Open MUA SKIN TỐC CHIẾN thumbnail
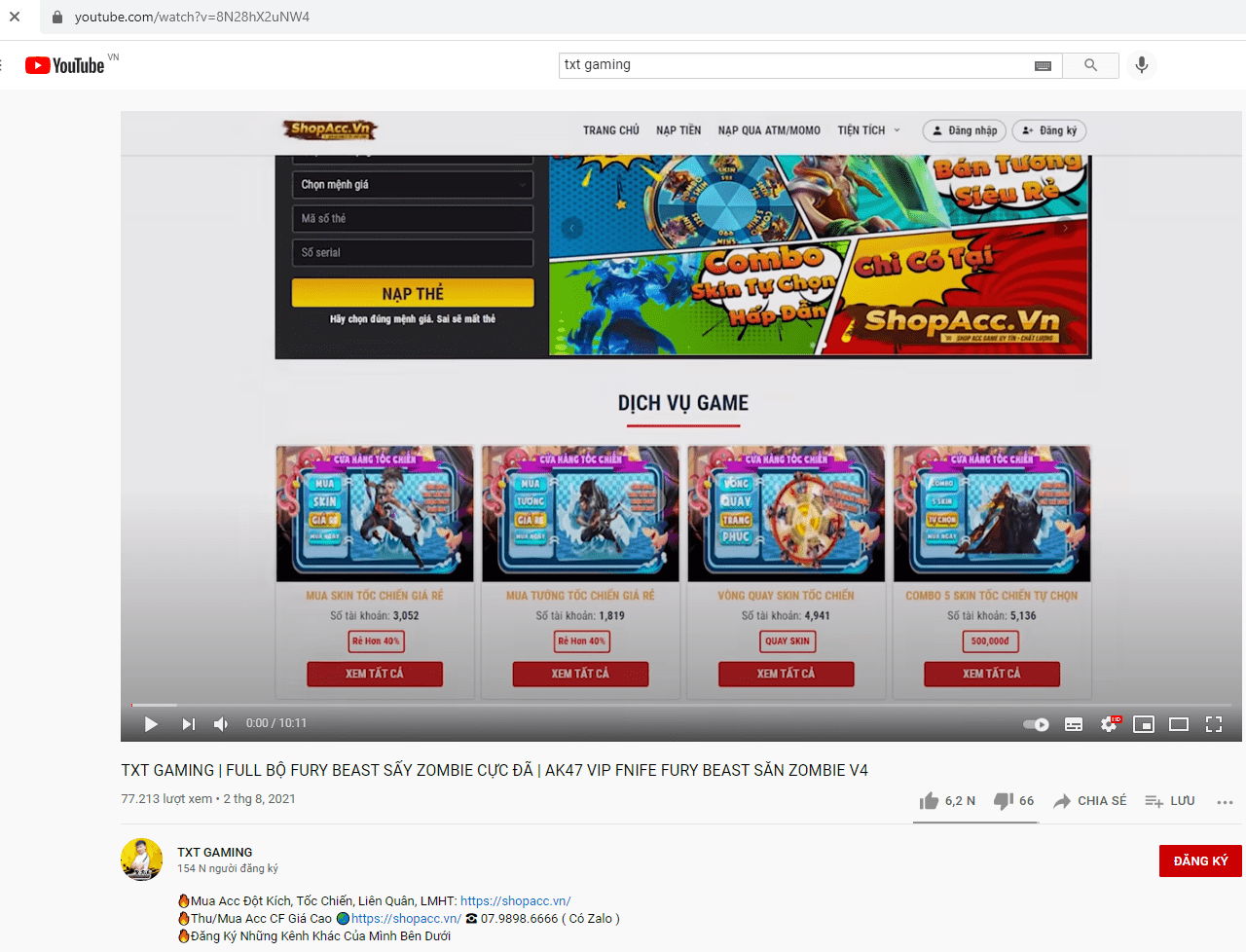Image resolution: width=1246 pixels, height=952 pixels. click(375, 514)
